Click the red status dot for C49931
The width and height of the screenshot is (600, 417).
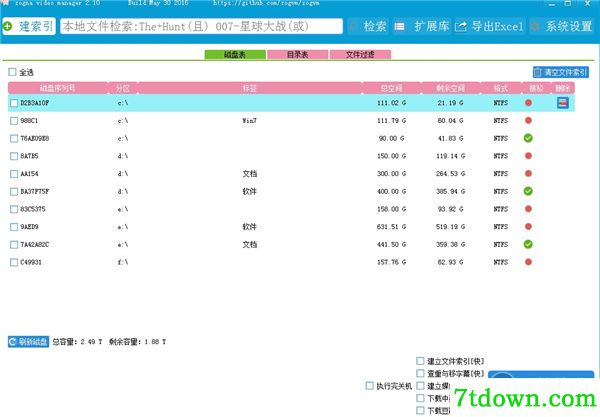point(528,262)
